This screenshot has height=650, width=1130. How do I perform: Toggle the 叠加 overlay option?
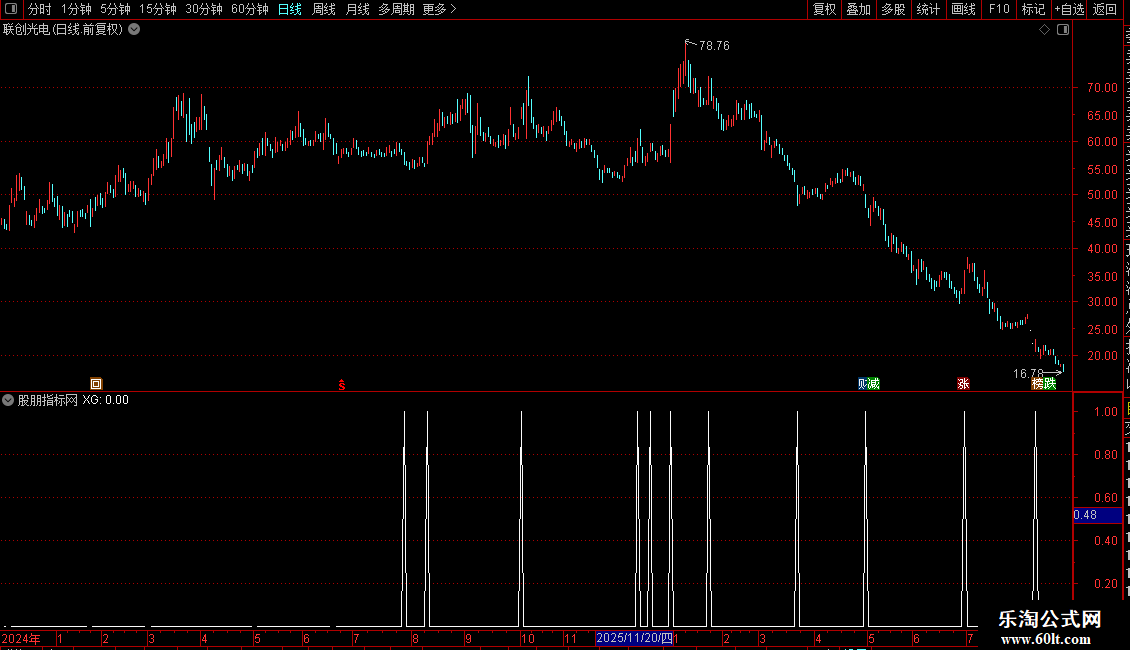tap(858, 9)
